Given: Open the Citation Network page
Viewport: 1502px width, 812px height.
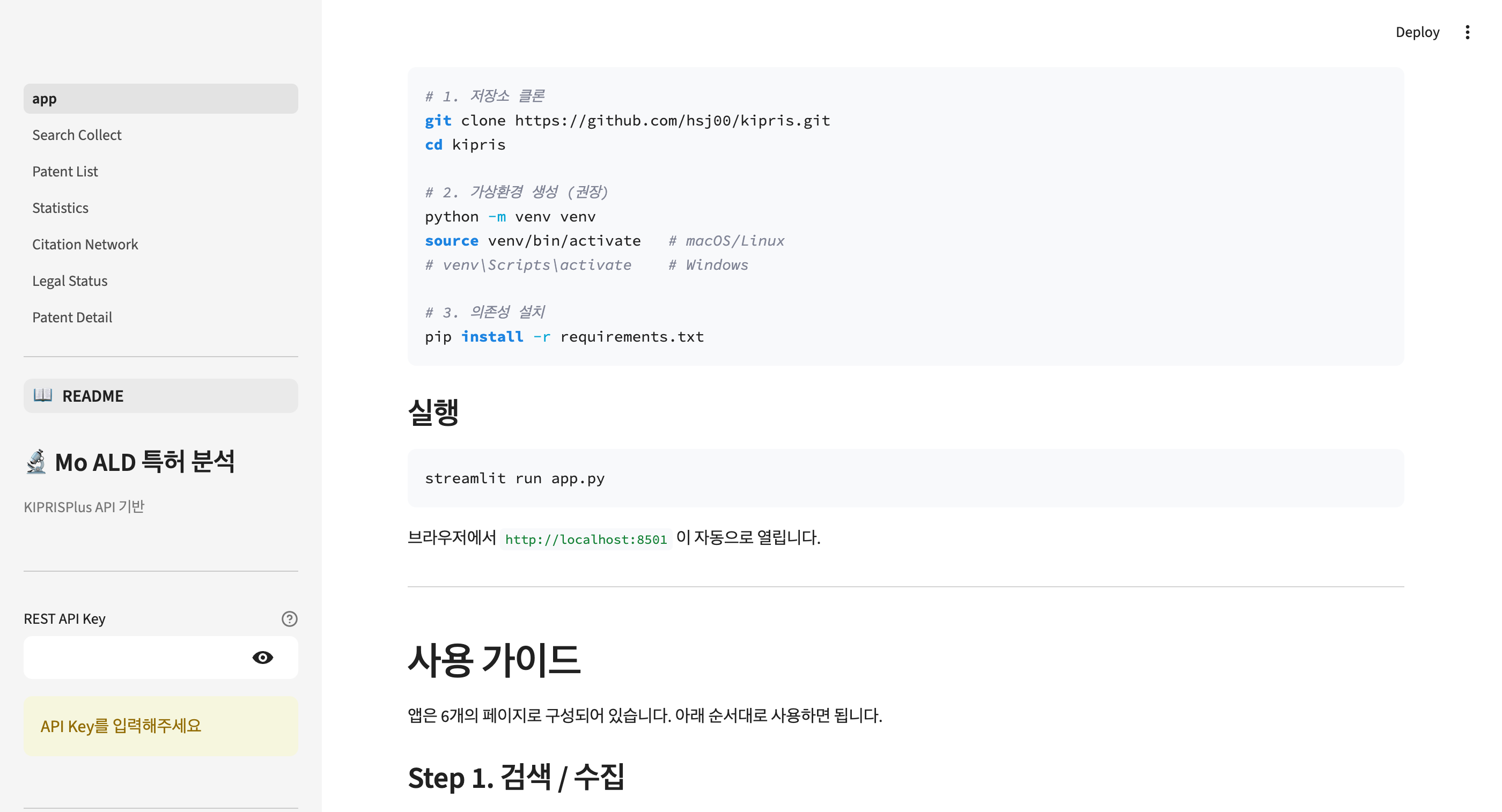Looking at the screenshot, I should [x=85, y=243].
